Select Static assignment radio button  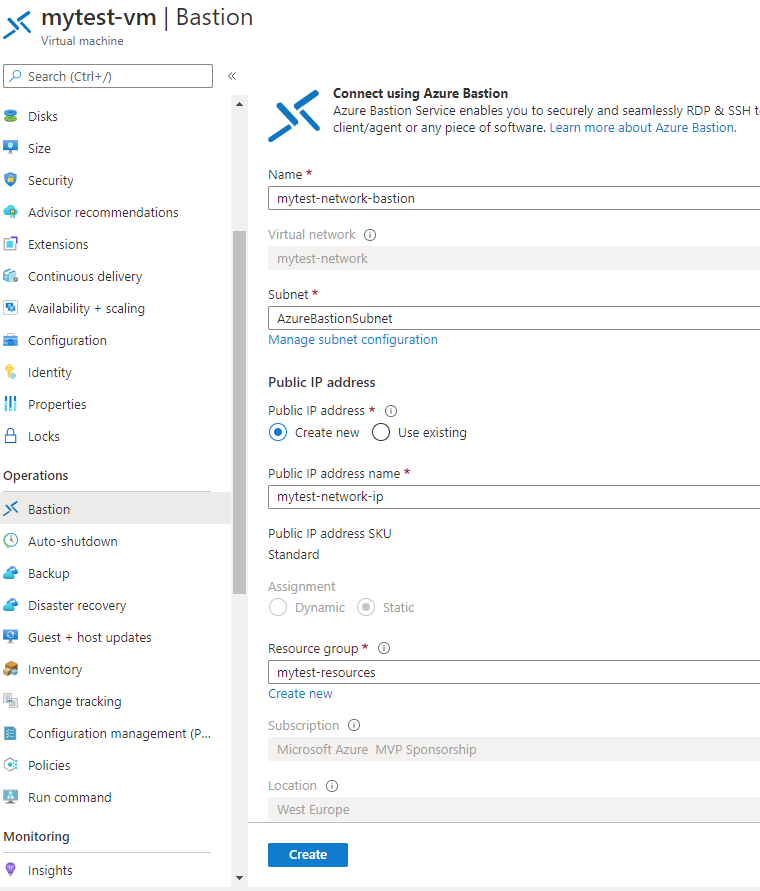[366, 607]
